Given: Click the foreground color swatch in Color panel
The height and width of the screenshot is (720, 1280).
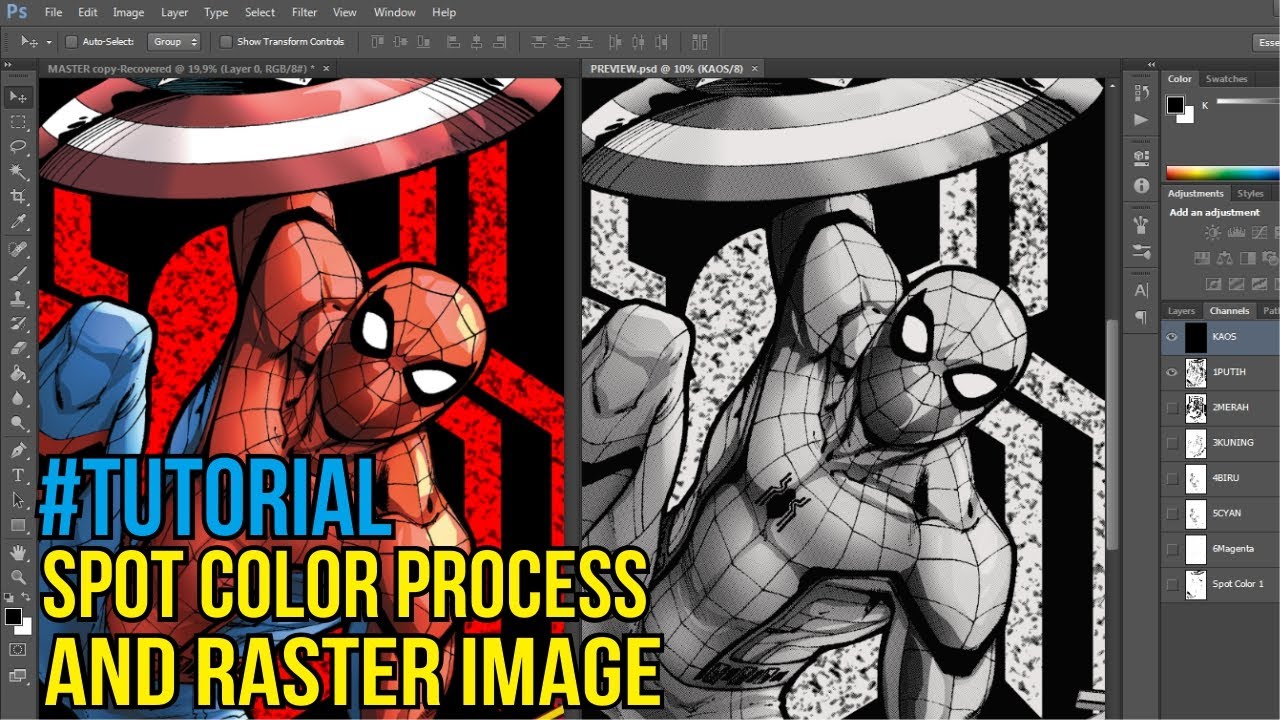Looking at the screenshot, I should (x=1175, y=104).
